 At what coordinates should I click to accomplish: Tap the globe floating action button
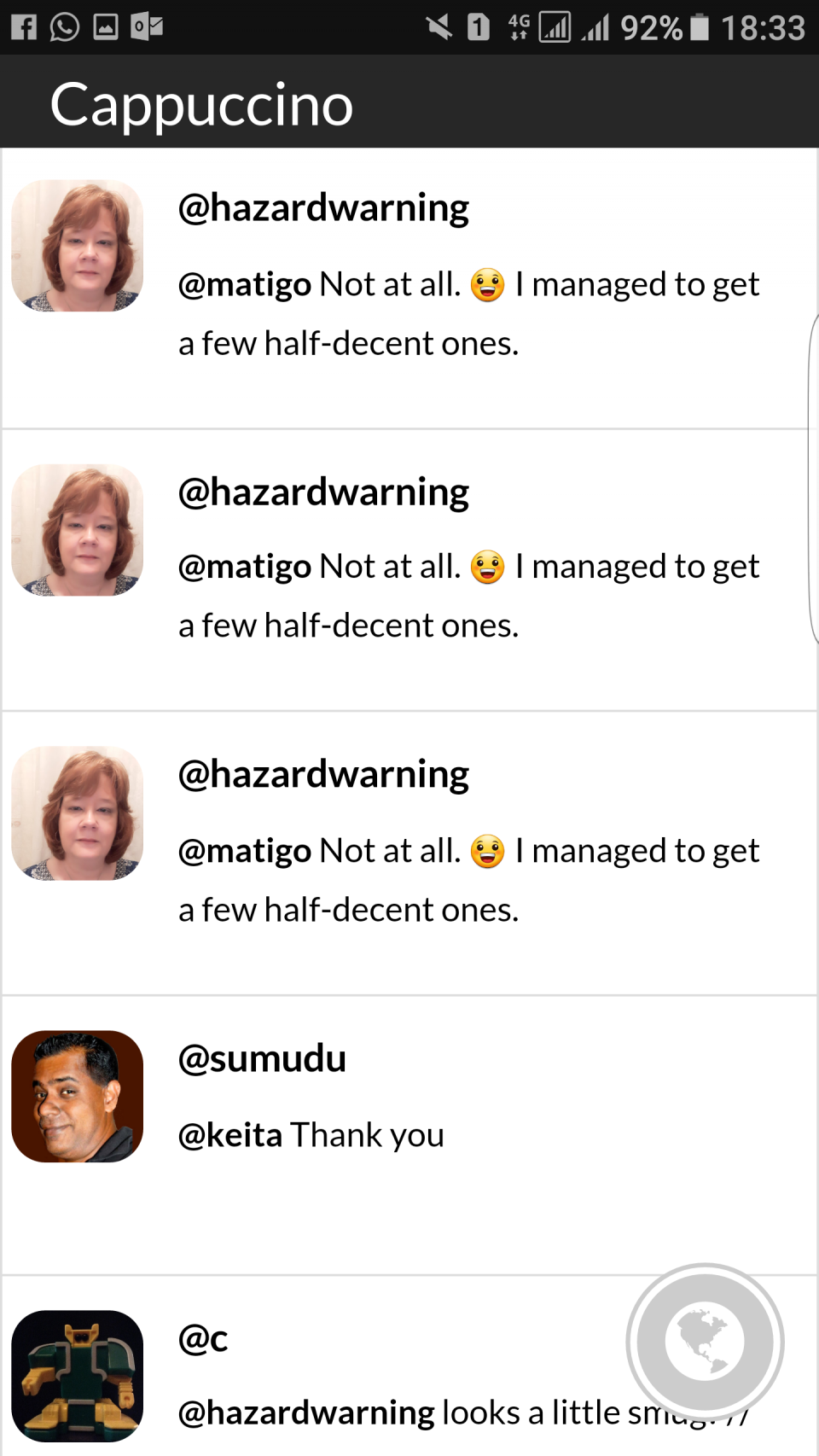tap(705, 1342)
